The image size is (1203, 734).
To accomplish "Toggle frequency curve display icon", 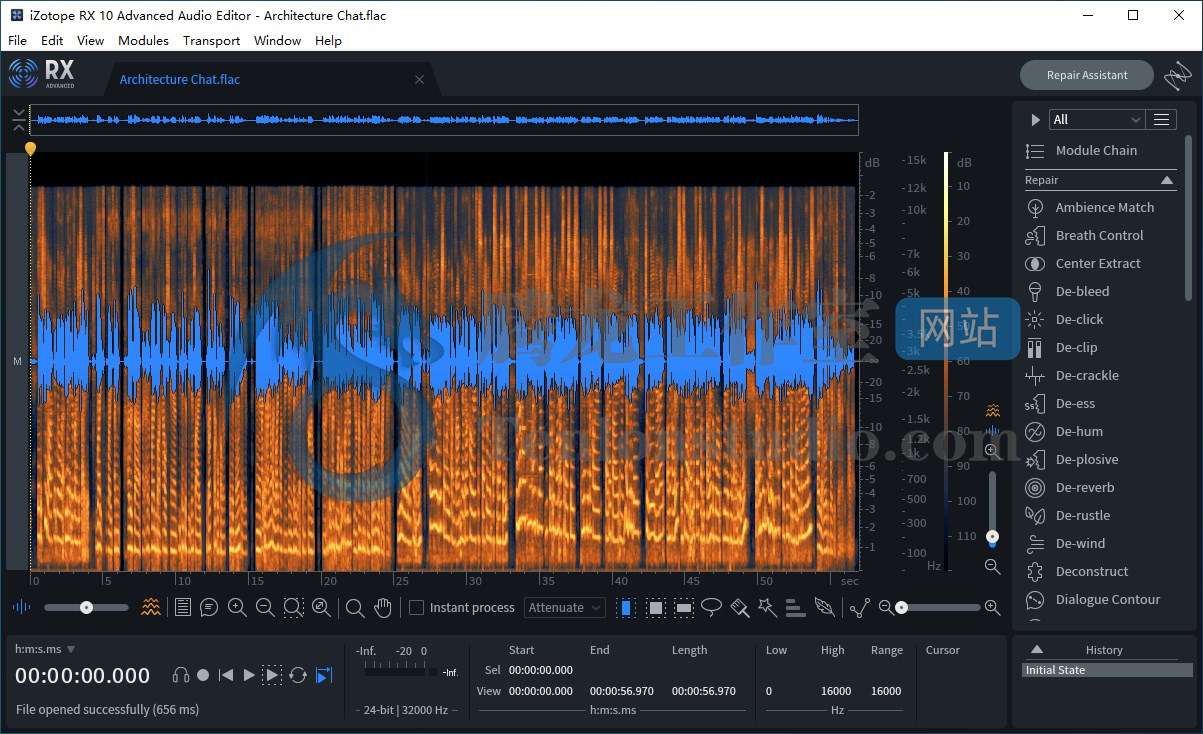I will 859,607.
